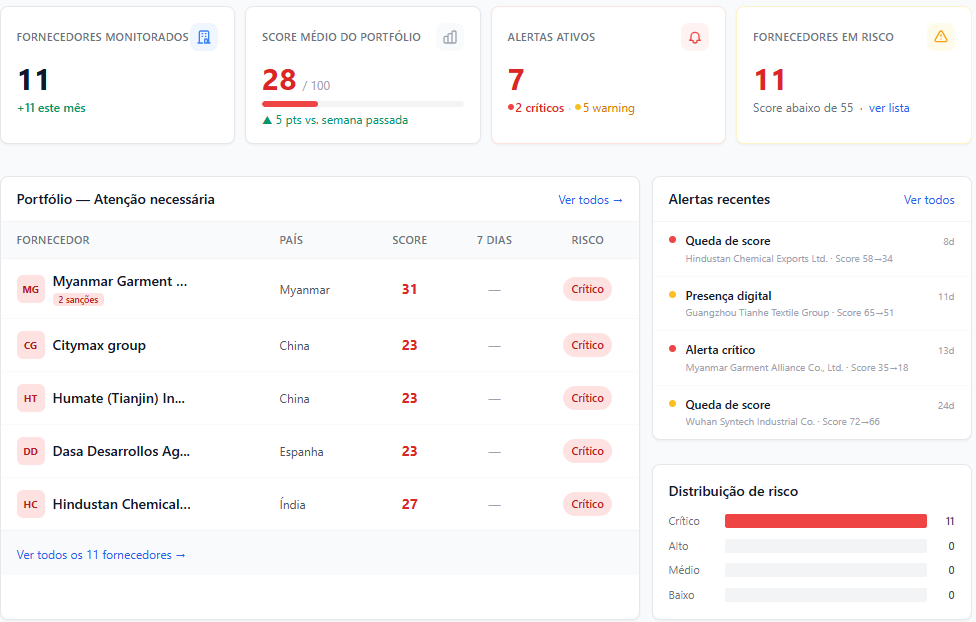This screenshot has height=622, width=976.
Task: Click the HT avatar for Humate (Tianjin)
Action: click(30, 398)
